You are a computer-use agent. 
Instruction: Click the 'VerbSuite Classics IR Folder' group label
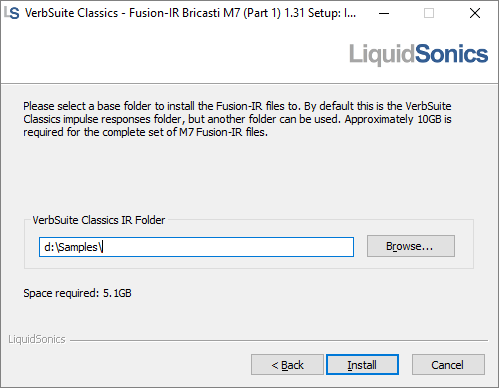[x=99, y=220]
